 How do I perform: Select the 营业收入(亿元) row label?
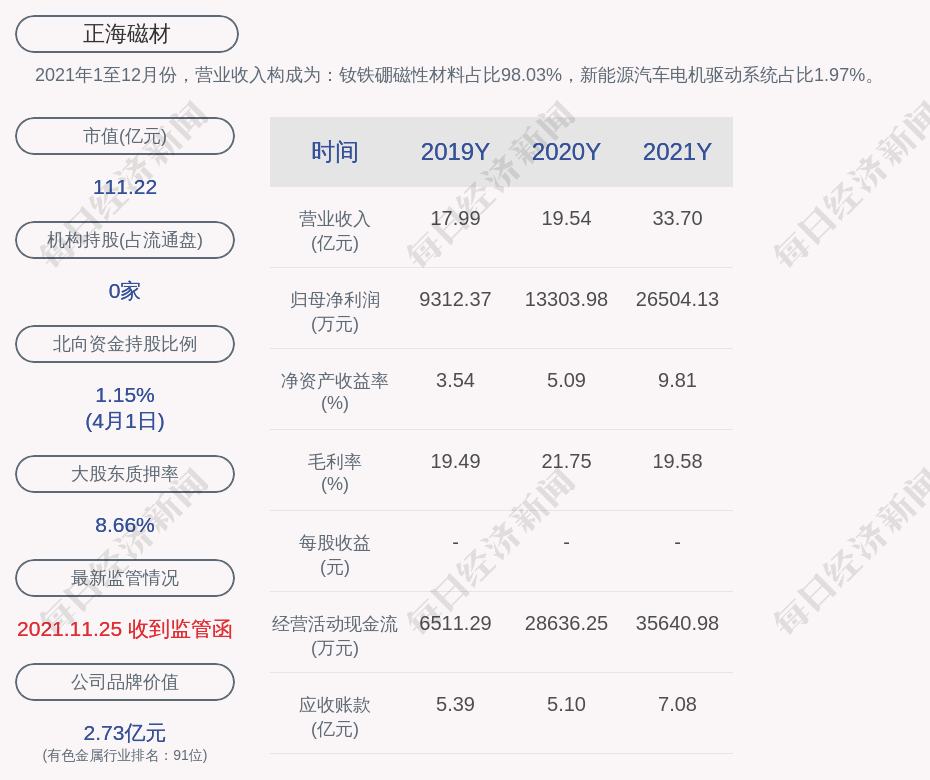[335, 230]
